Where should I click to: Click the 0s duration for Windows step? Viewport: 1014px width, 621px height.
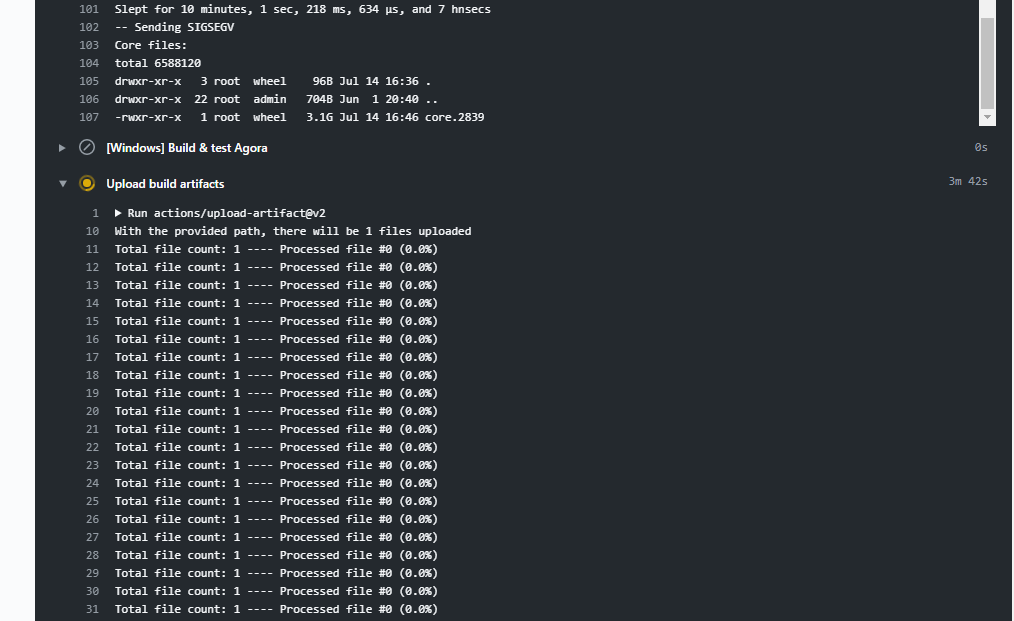[980, 146]
